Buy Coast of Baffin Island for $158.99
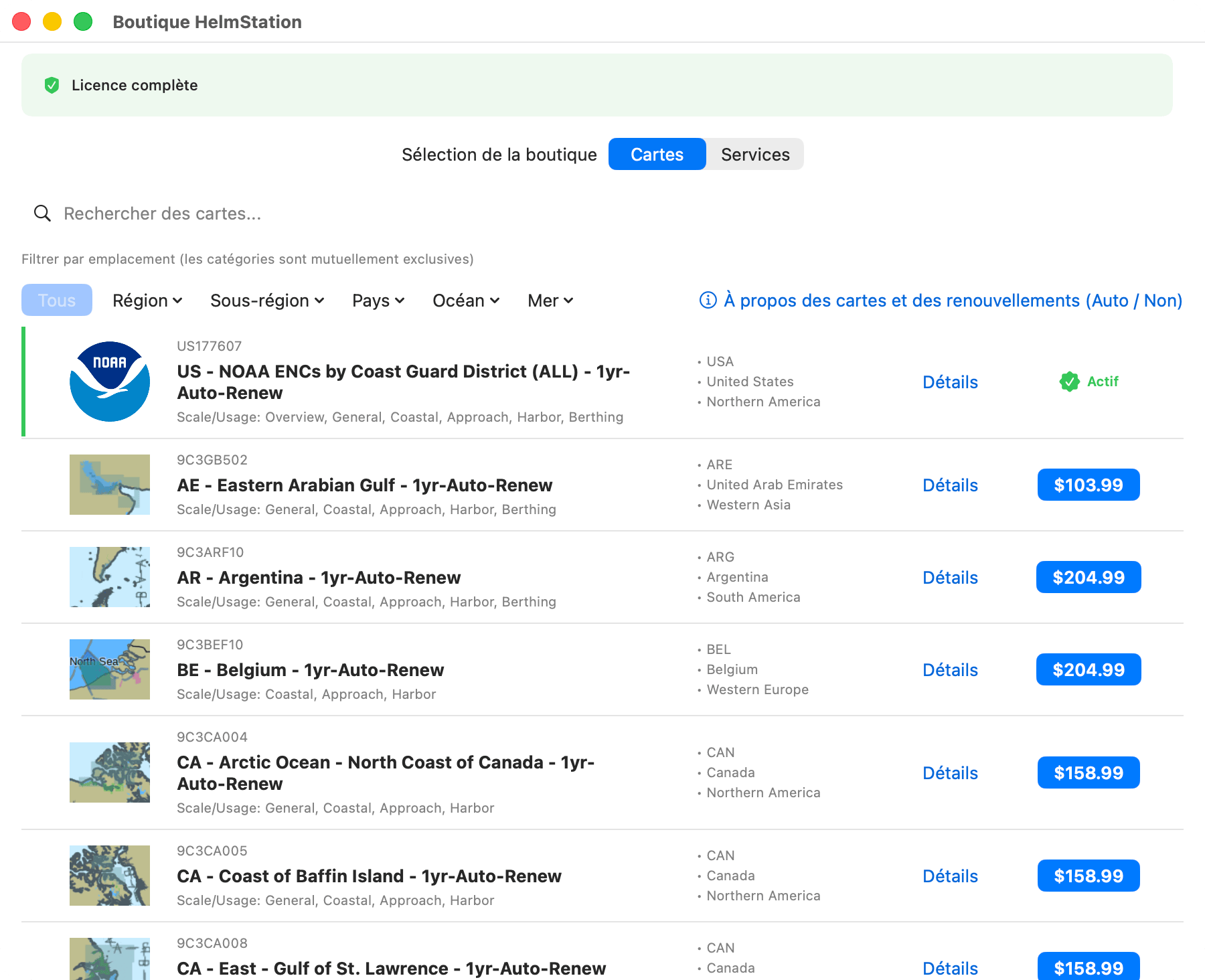The image size is (1205, 980). [1089, 876]
